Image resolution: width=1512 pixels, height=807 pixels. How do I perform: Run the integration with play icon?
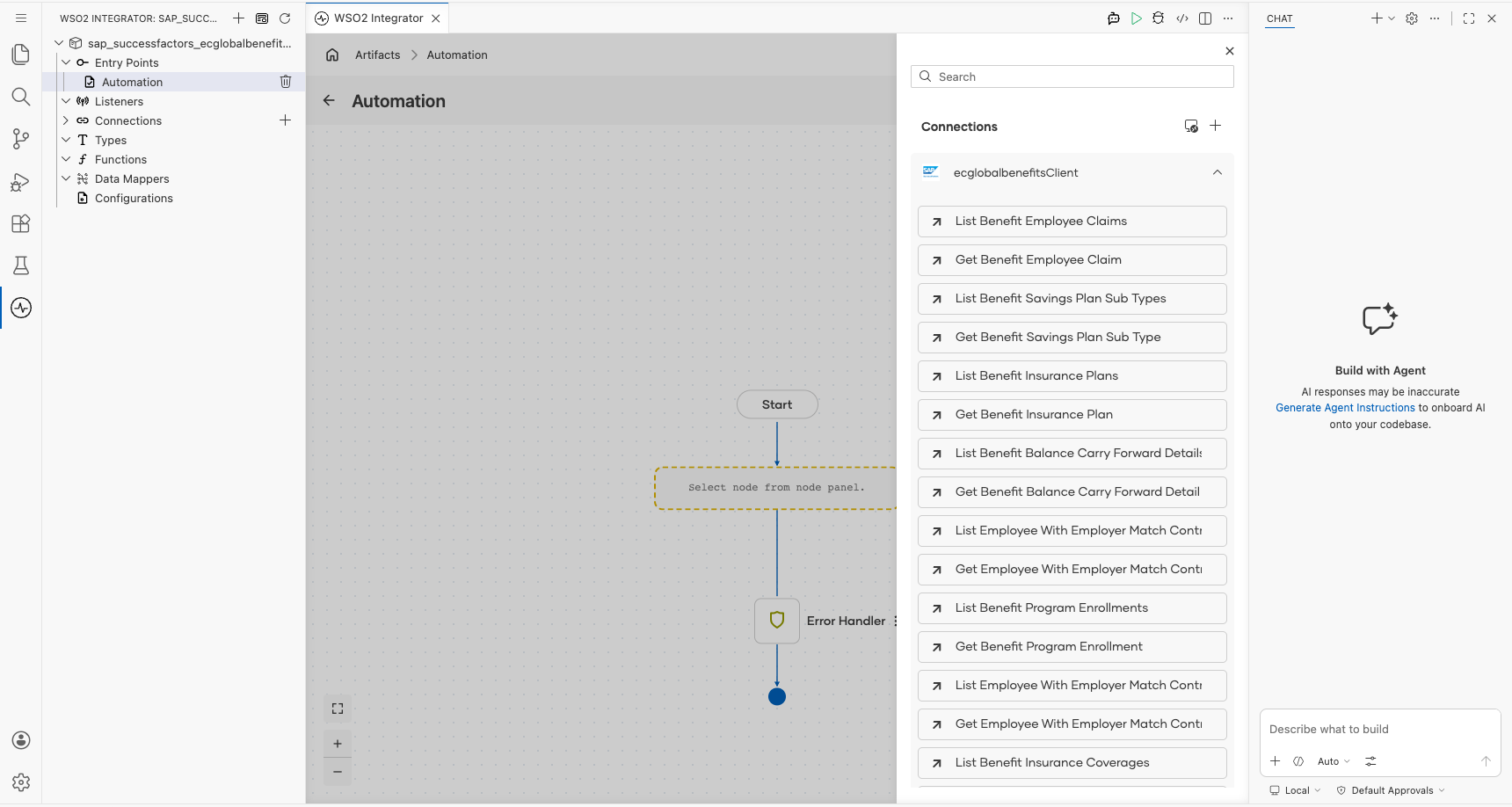point(1137,18)
